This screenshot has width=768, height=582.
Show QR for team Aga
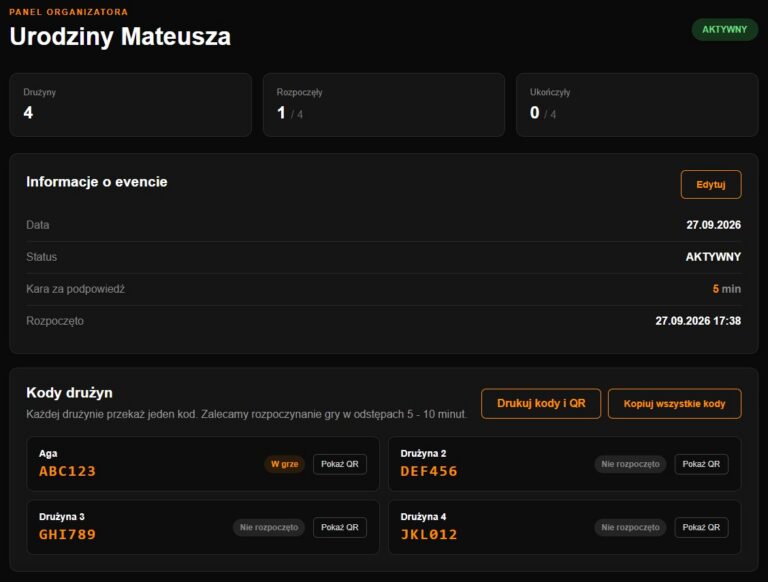click(x=339, y=464)
